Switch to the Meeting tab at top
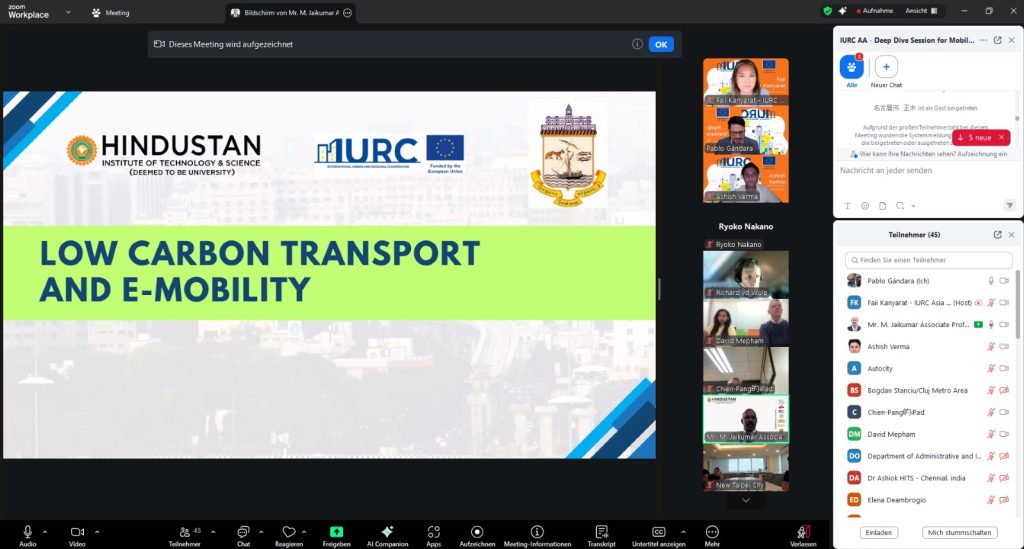 (x=110, y=13)
